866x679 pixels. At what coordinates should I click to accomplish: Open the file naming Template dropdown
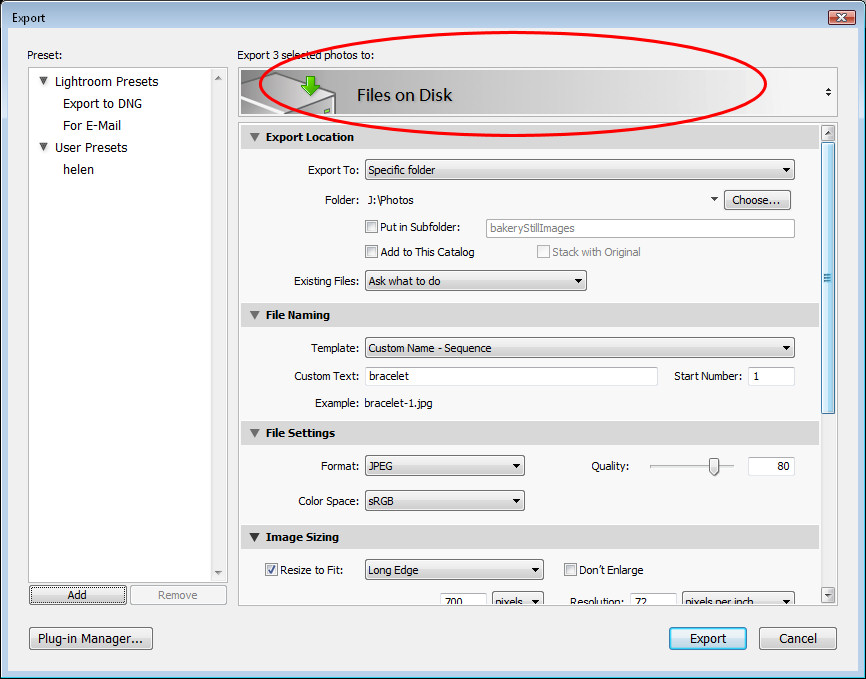[x=579, y=348]
